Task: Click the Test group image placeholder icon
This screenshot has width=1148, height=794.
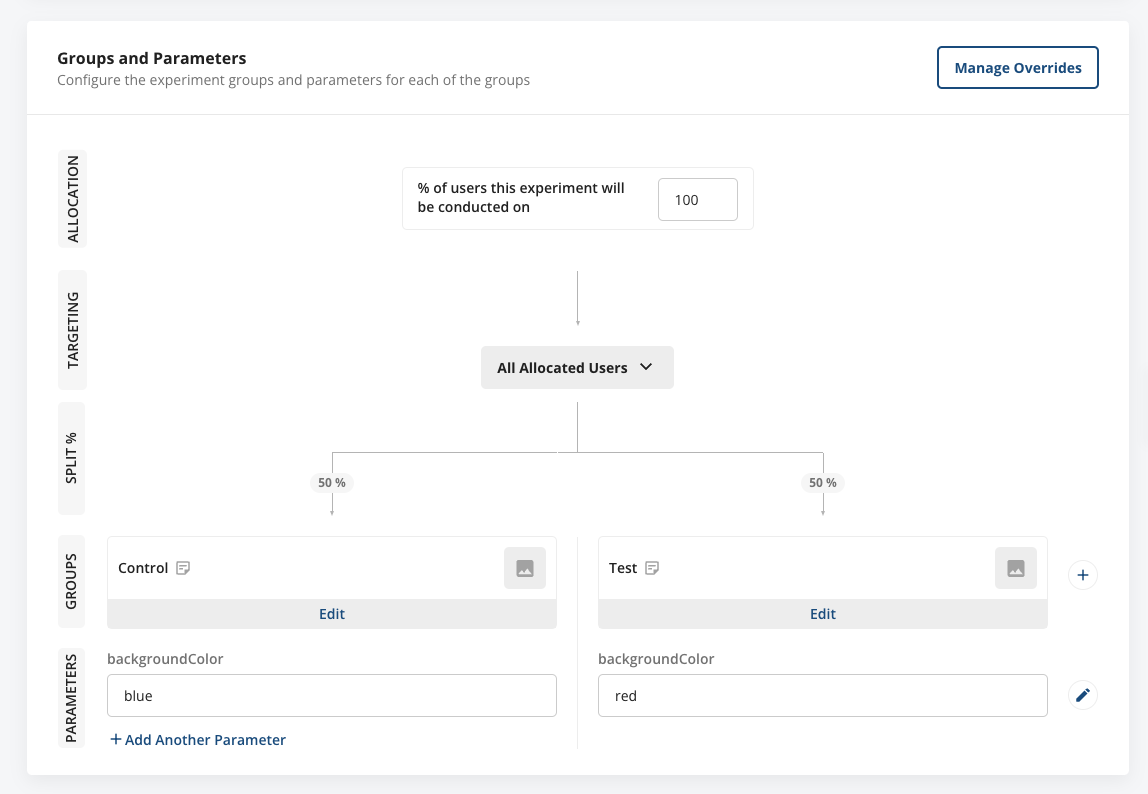Action: (x=1016, y=568)
